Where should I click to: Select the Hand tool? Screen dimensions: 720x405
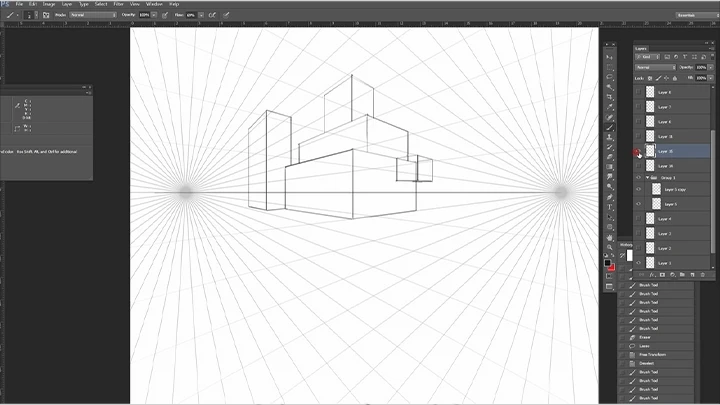pos(609,238)
